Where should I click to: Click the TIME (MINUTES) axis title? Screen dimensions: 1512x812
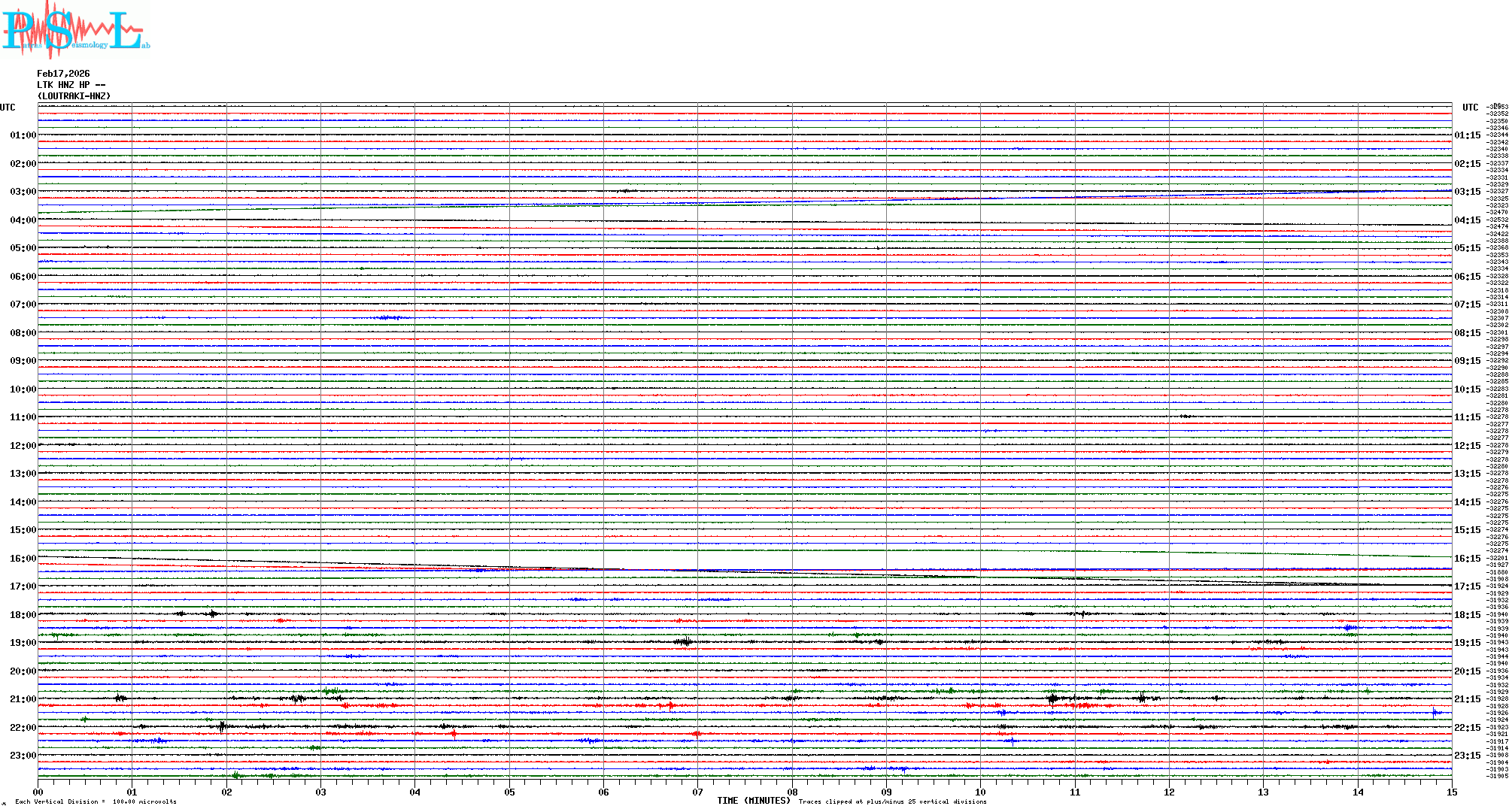click(x=753, y=801)
